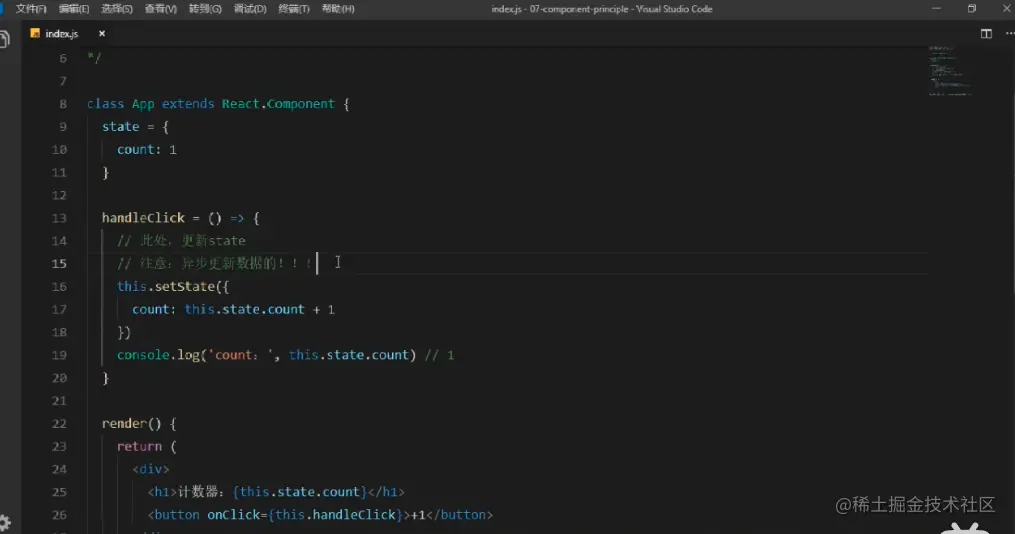Click the '<button onClick={this.handleClick}>' line
1015x534 pixels.
click(320, 515)
